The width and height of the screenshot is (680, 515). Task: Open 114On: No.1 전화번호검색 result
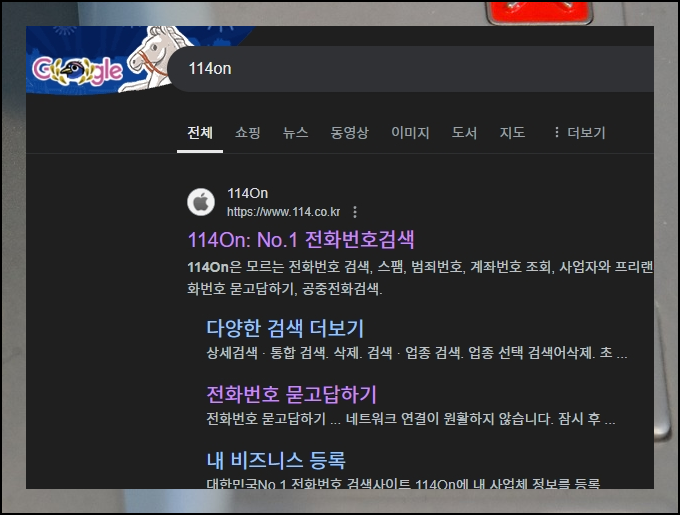[301, 240]
